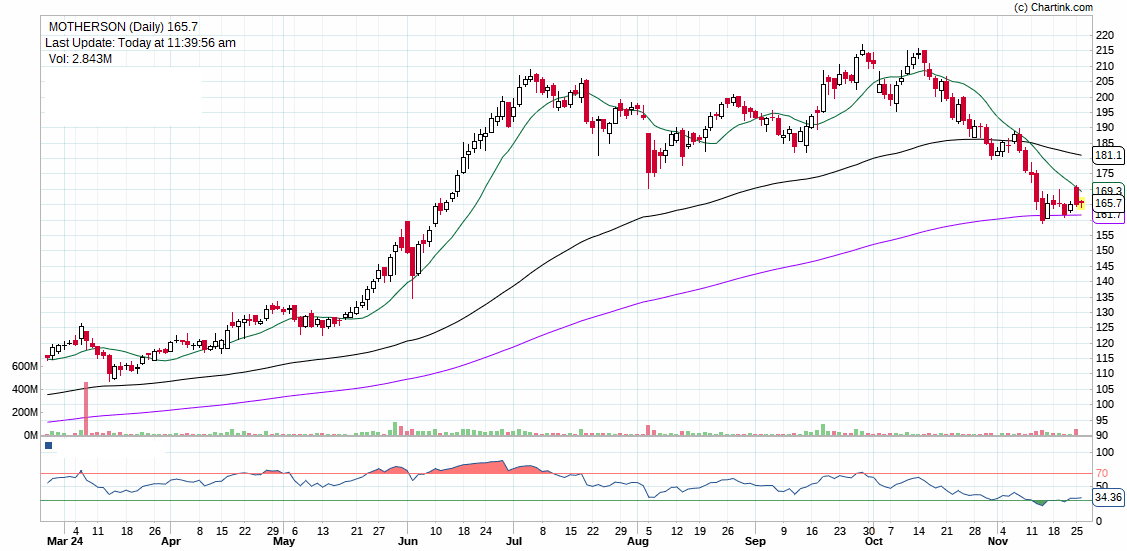Click the Sep month axis label
The image size is (1127, 551).
pyautogui.click(x=755, y=542)
